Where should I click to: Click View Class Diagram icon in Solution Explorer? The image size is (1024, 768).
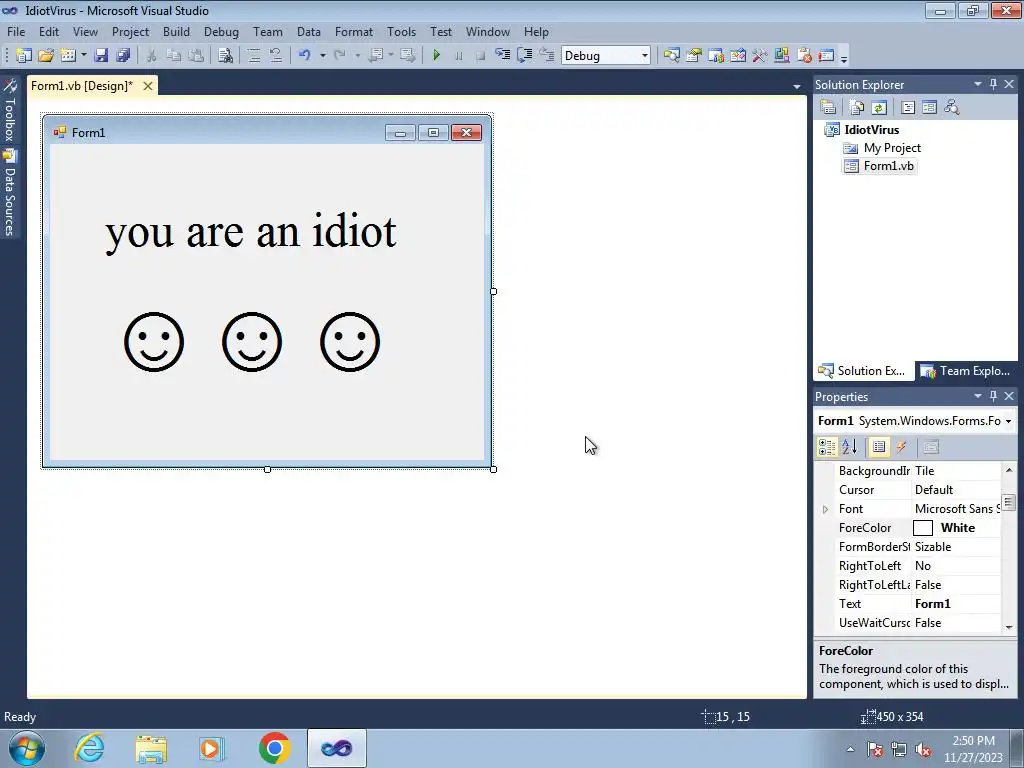point(952,107)
